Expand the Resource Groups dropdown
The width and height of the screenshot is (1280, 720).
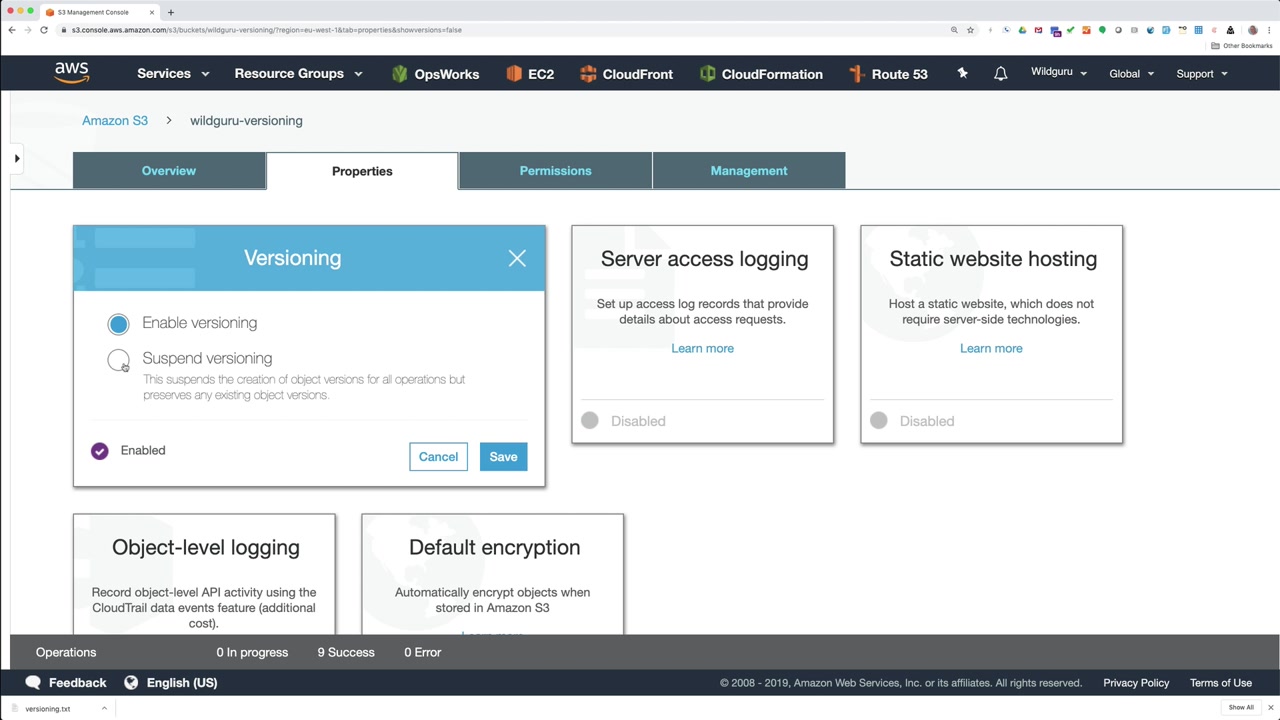pyautogui.click(x=298, y=74)
